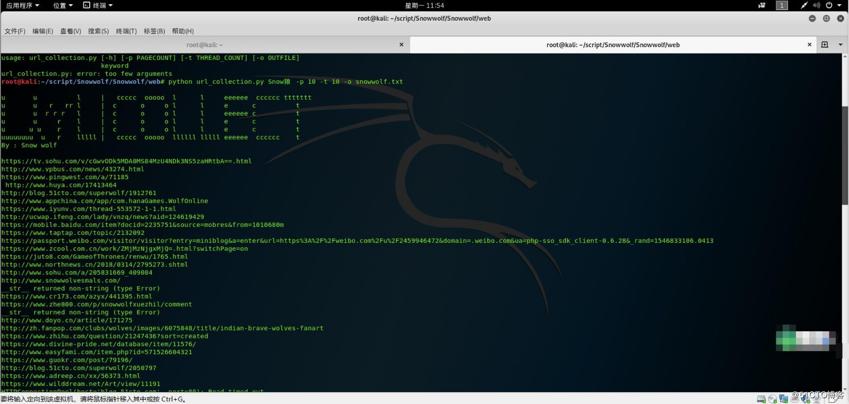The width and height of the screenshot is (849, 404).
Task: Open the 搜索(S) menu
Action: click(x=98, y=31)
